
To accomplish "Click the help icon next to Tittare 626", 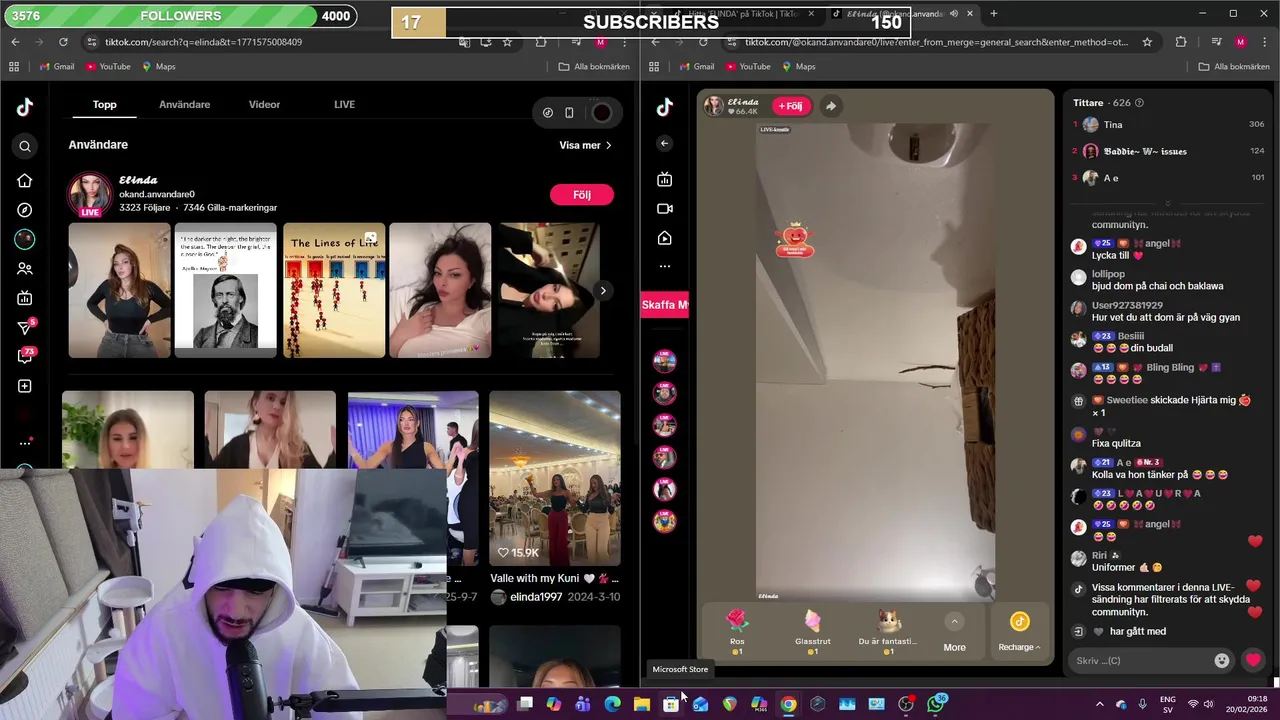I will tap(1139, 103).
